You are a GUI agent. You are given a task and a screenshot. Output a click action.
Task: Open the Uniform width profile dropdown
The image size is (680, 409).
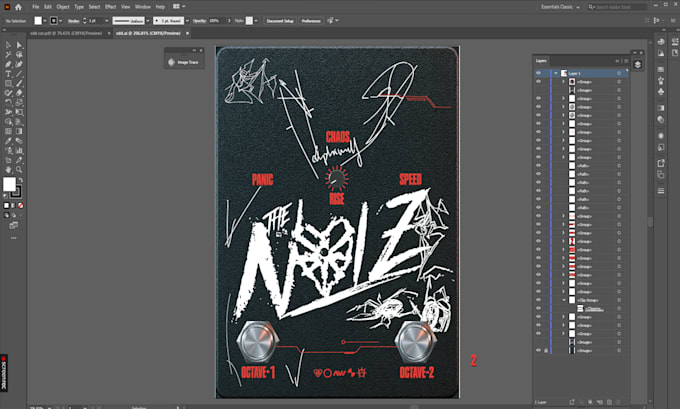(148, 21)
